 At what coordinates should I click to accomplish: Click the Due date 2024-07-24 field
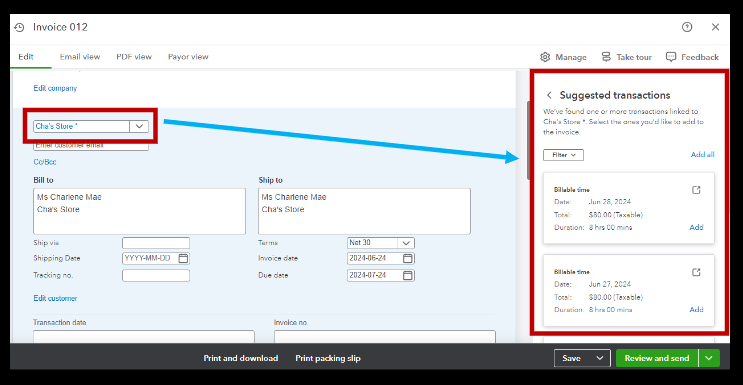pyautogui.click(x=381, y=275)
